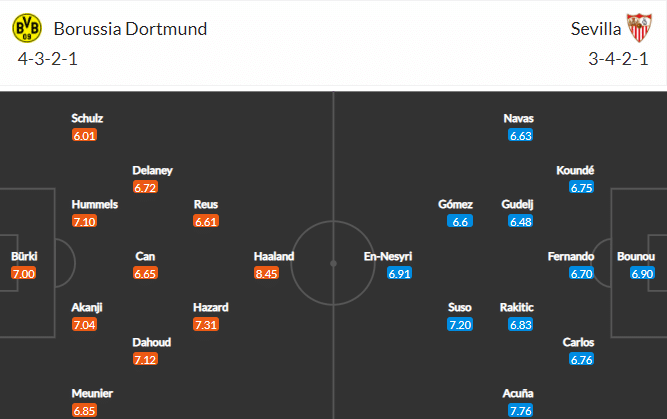Click on player name Bürki
667x419 pixels.
24,256
